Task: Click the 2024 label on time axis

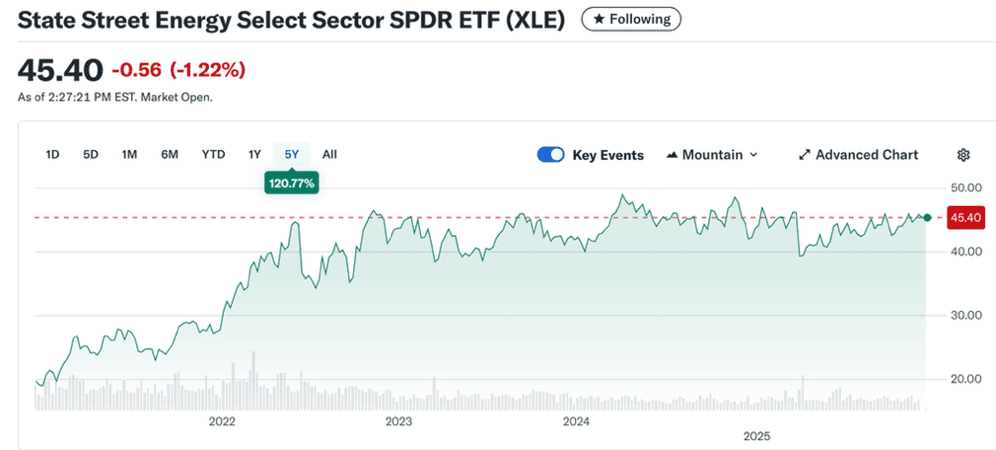Action: (576, 421)
